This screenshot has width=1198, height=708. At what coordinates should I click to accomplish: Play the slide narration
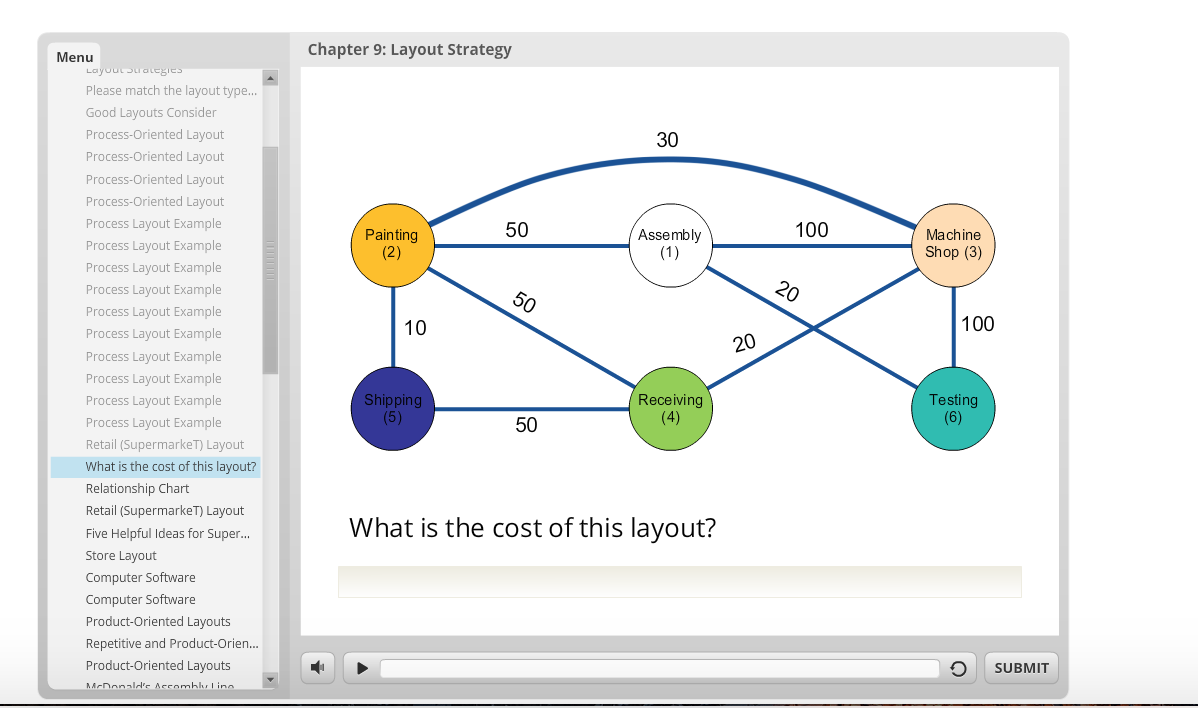[360, 667]
